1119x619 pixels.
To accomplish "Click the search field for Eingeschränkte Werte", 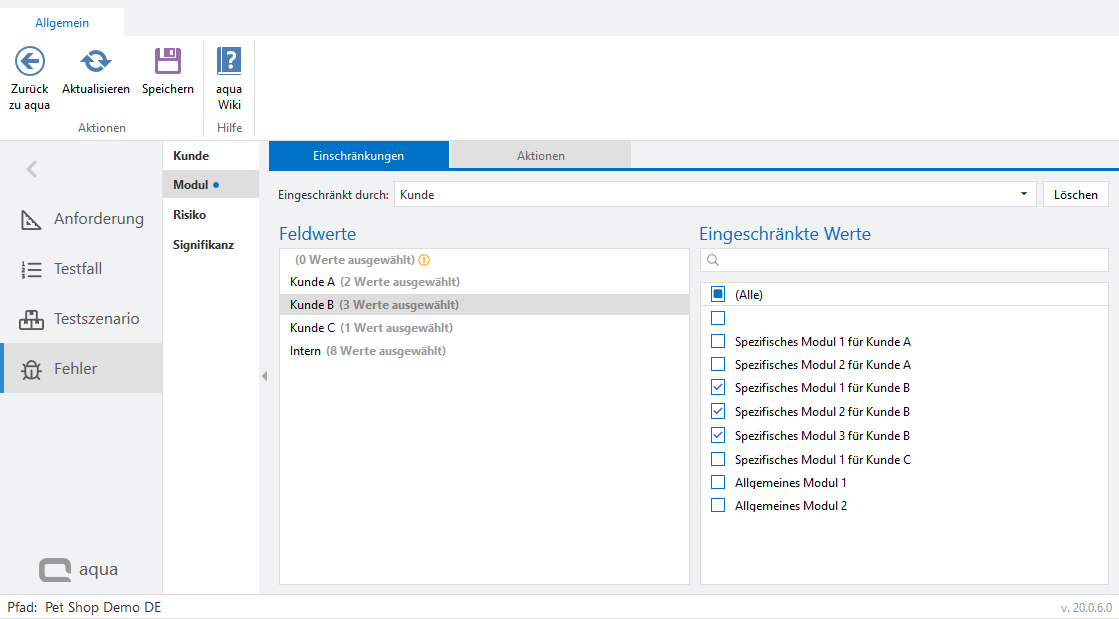I will (x=910, y=260).
